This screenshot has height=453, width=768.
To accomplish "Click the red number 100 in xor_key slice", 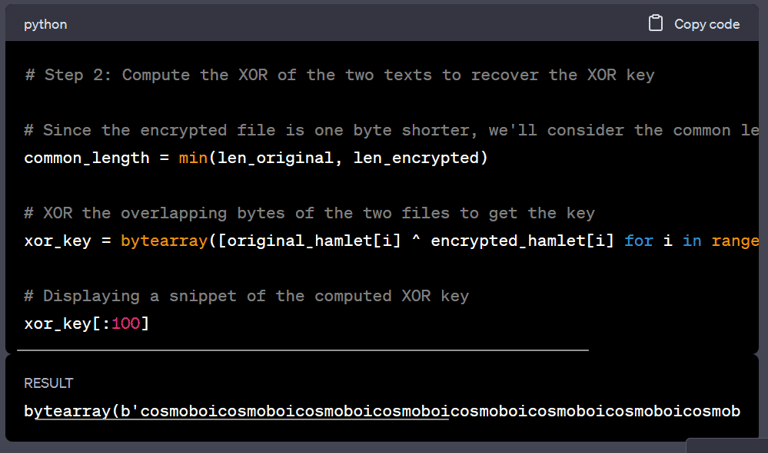I will point(126,324).
